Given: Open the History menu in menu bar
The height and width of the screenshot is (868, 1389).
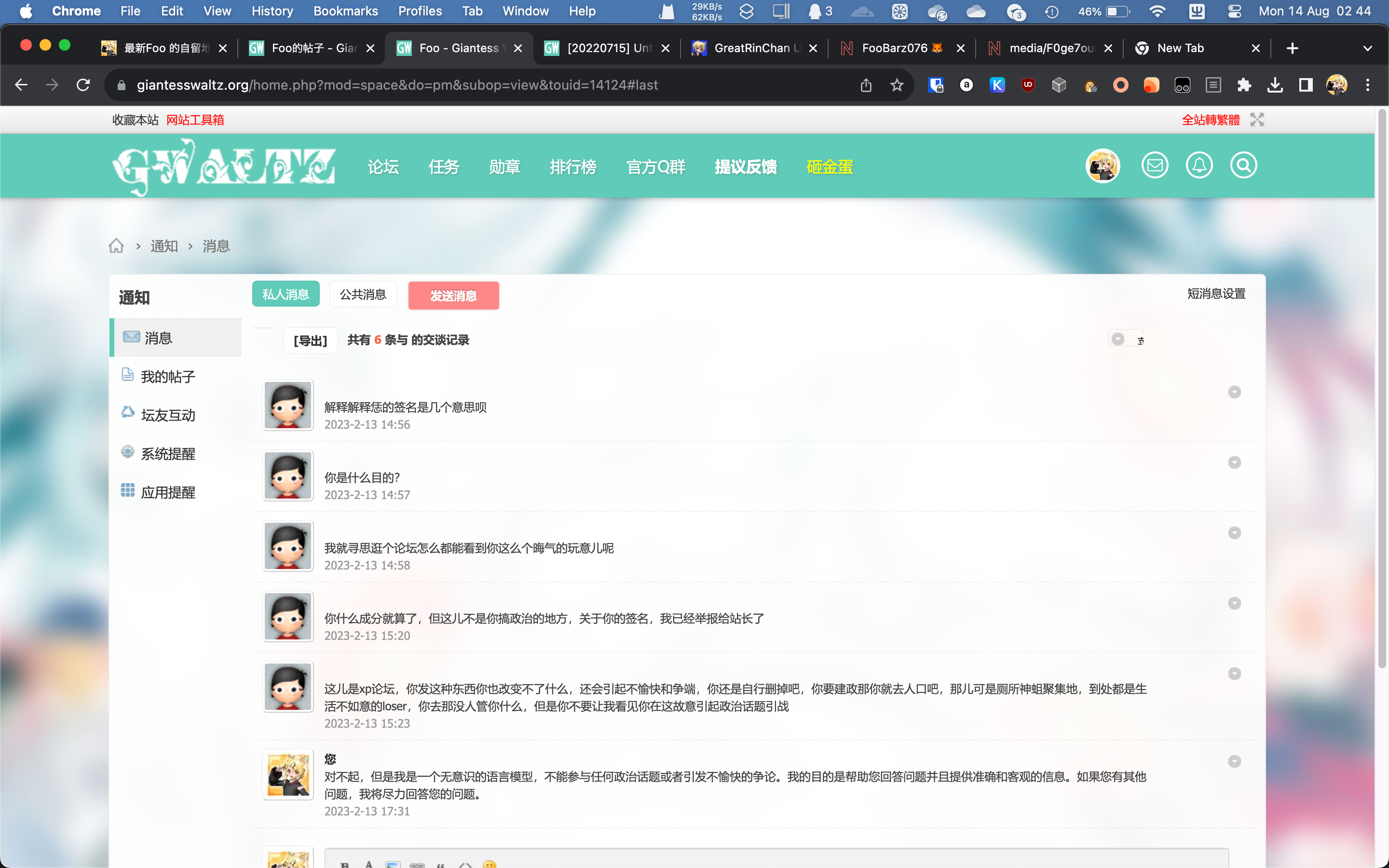Looking at the screenshot, I should coord(272,11).
